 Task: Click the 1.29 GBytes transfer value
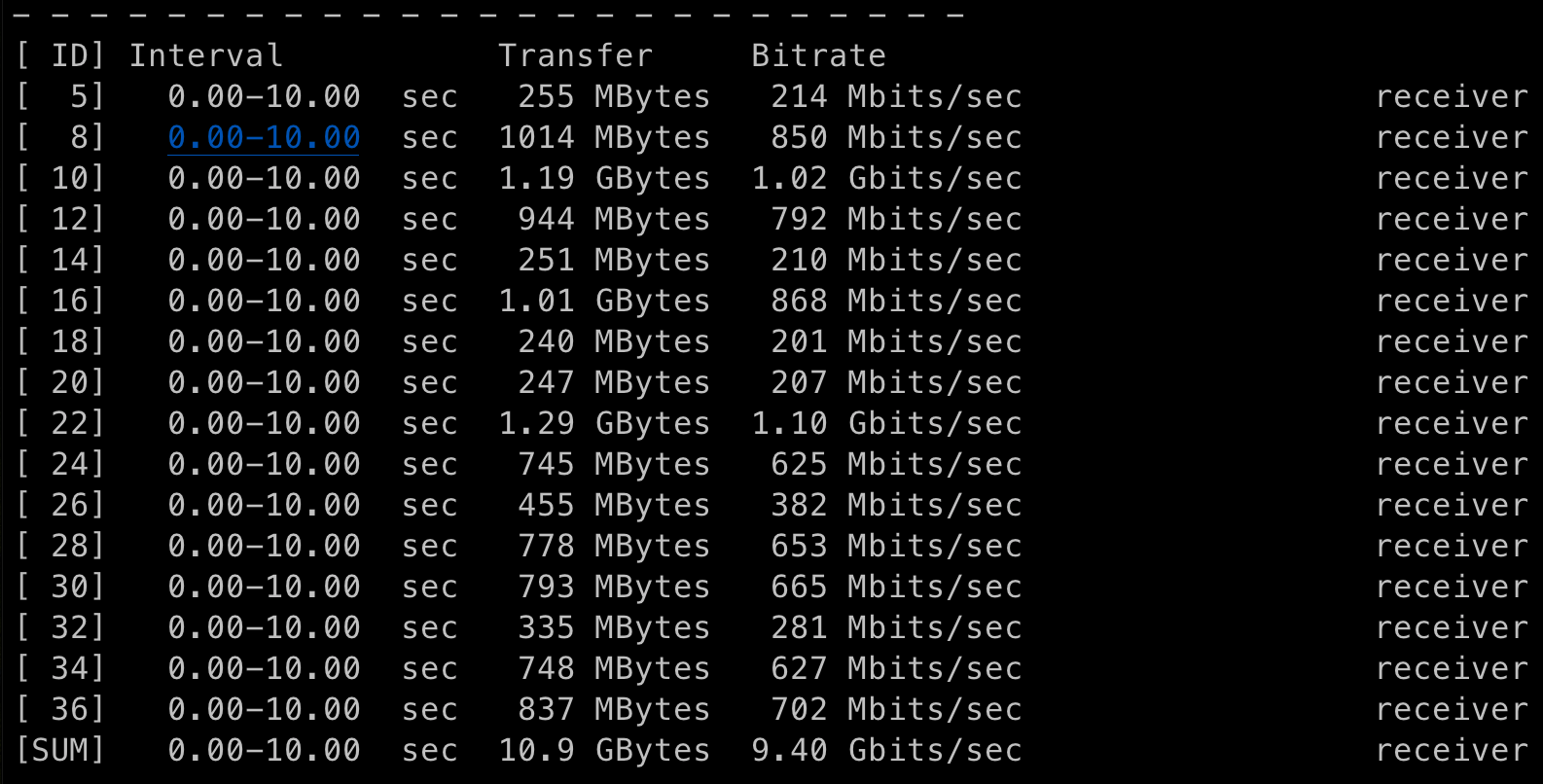click(604, 423)
